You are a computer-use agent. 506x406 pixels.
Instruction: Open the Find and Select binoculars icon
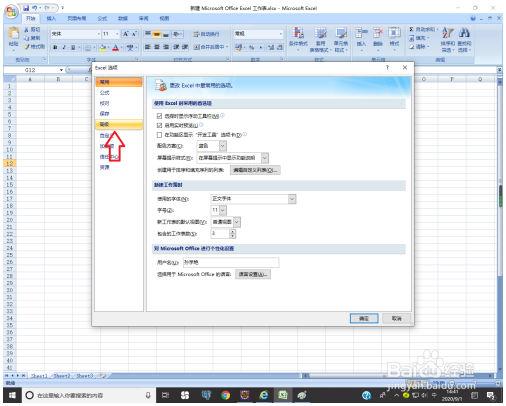pos(464,33)
